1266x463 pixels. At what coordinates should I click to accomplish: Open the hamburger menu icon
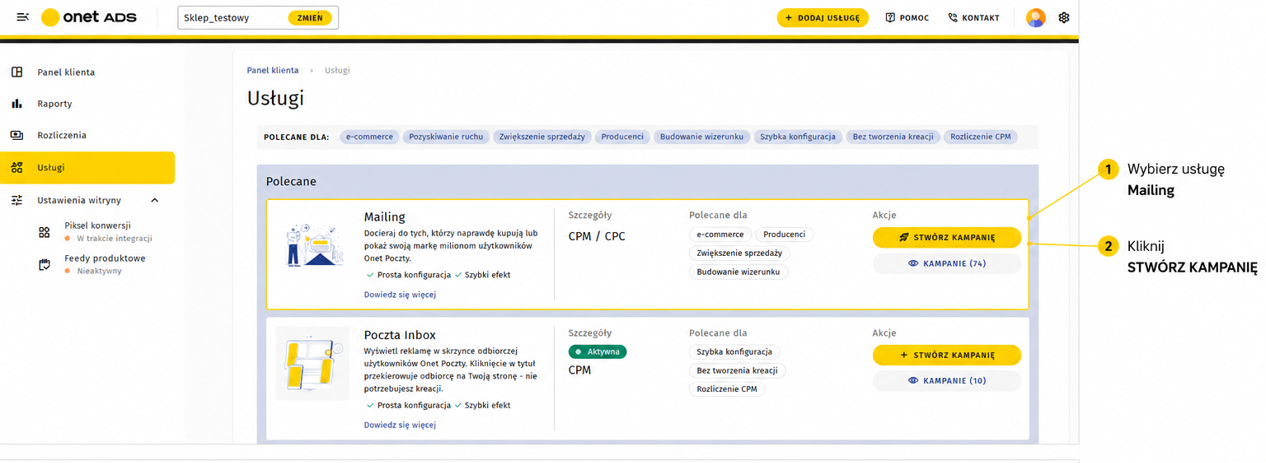pos(22,18)
